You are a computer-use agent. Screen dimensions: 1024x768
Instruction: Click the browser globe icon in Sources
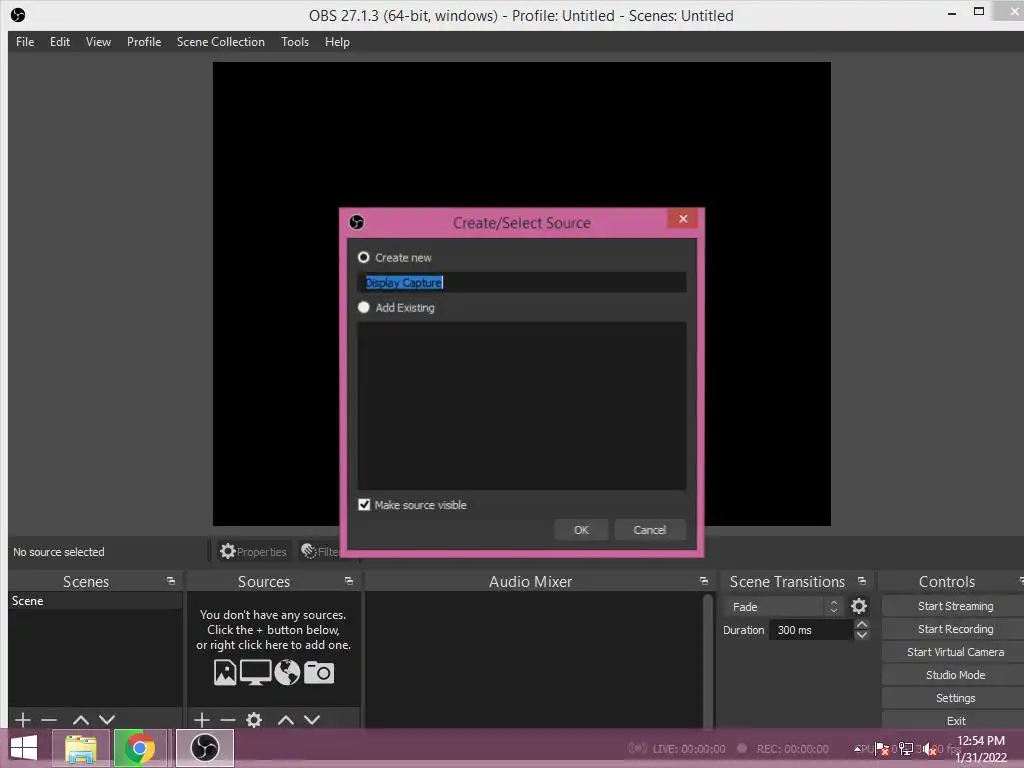point(287,673)
